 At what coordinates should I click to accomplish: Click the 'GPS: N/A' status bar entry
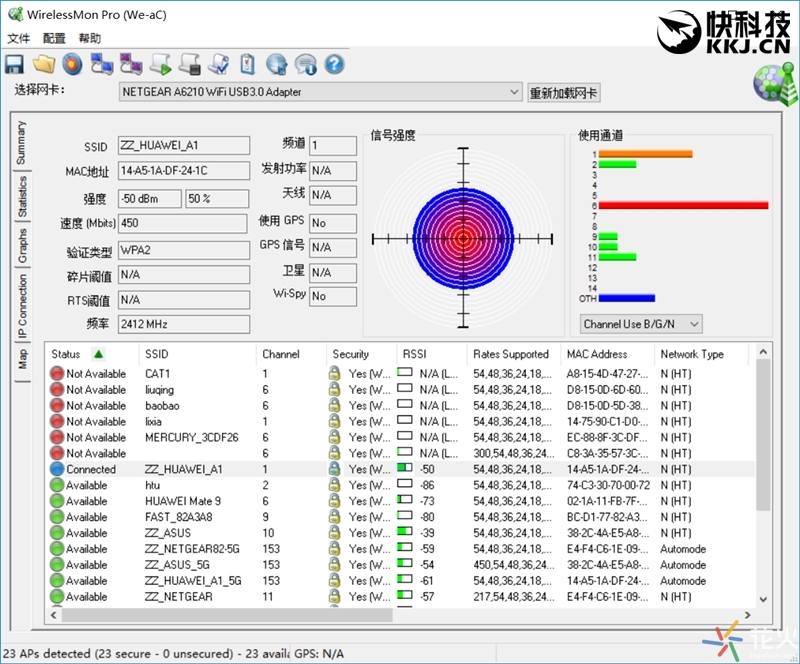click(x=319, y=654)
